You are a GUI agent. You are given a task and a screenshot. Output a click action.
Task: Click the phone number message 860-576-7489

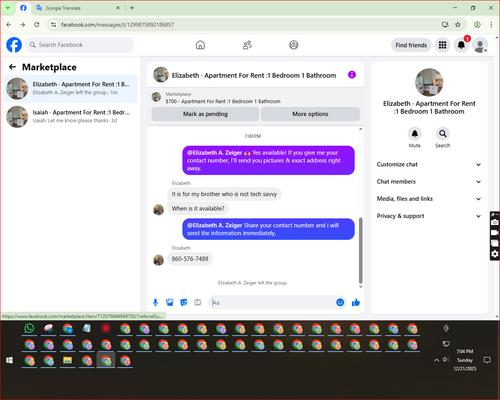point(190,259)
